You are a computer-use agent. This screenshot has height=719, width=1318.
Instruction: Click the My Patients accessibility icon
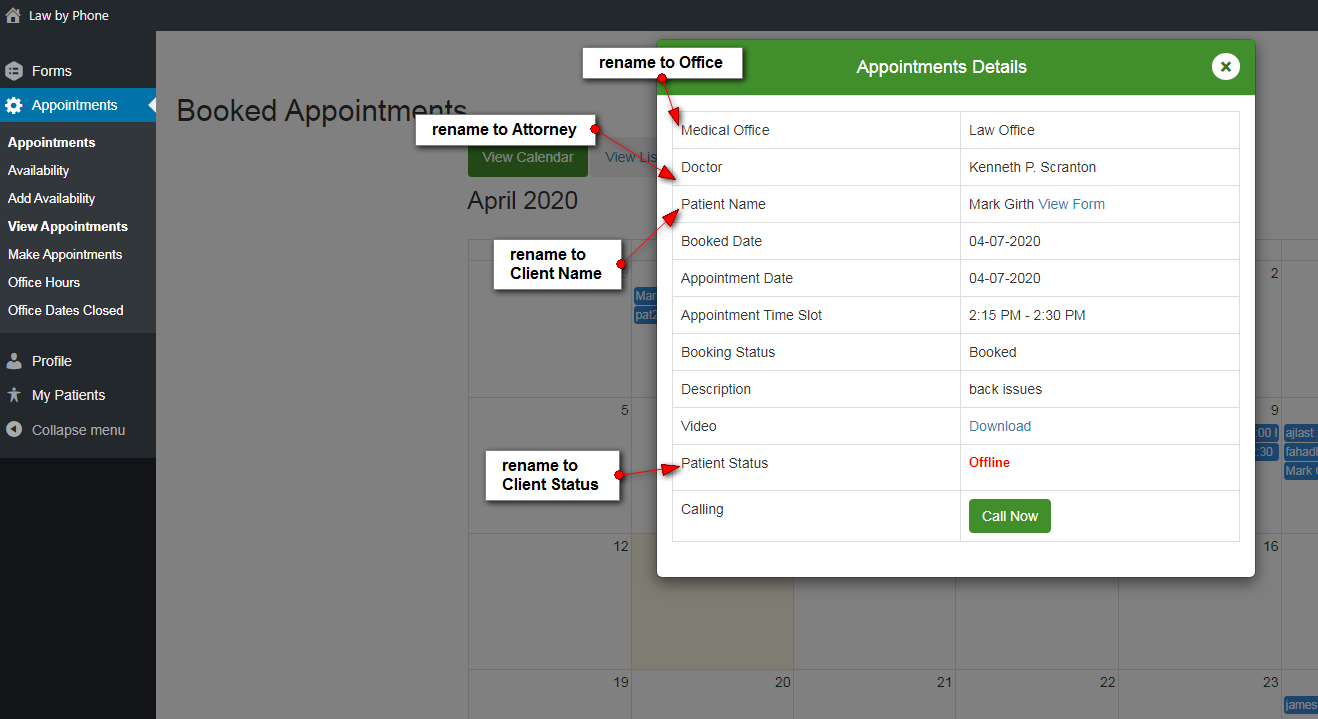click(14, 395)
